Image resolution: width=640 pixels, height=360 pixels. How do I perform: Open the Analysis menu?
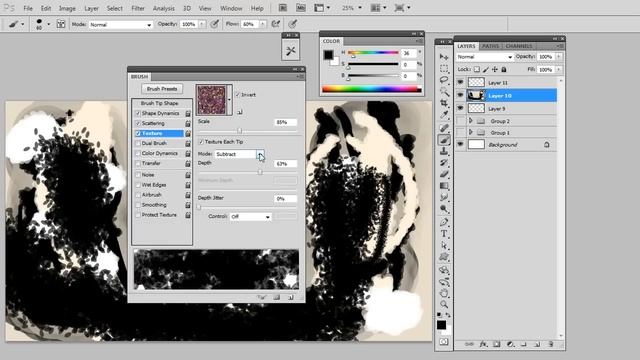click(x=163, y=8)
